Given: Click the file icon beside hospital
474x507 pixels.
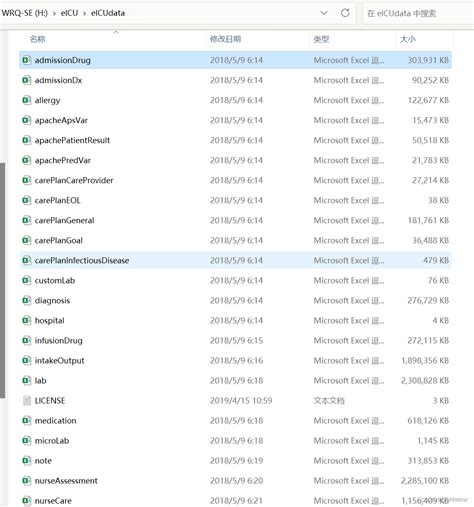Looking at the screenshot, I should coord(26,321).
